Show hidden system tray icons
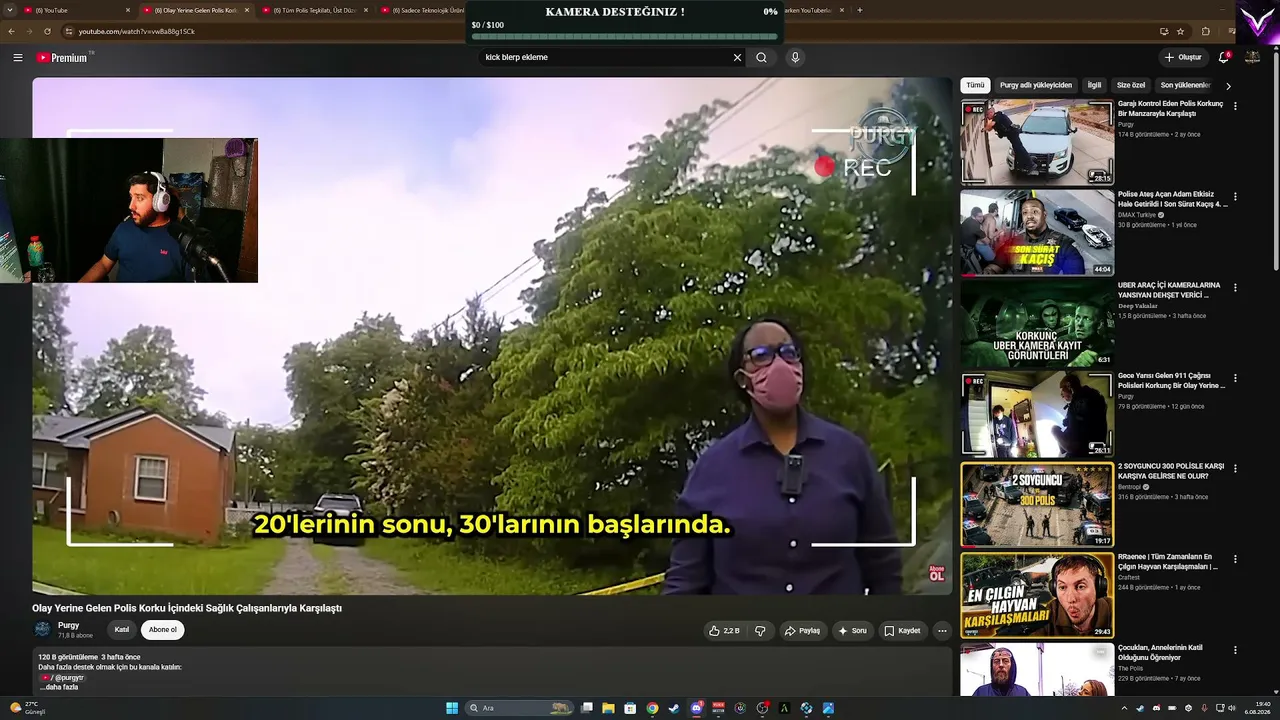The height and width of the screenshot is (720, 1280). tap(1124, 708)
